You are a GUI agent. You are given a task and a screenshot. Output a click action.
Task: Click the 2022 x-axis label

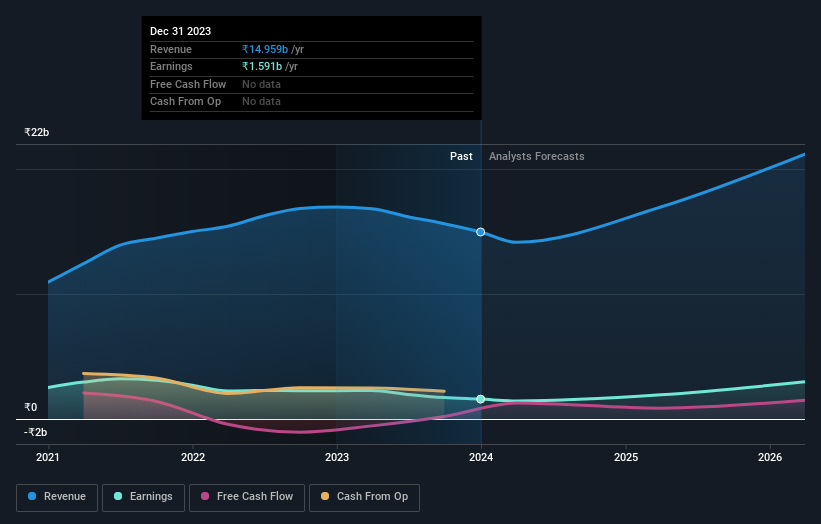193,457
